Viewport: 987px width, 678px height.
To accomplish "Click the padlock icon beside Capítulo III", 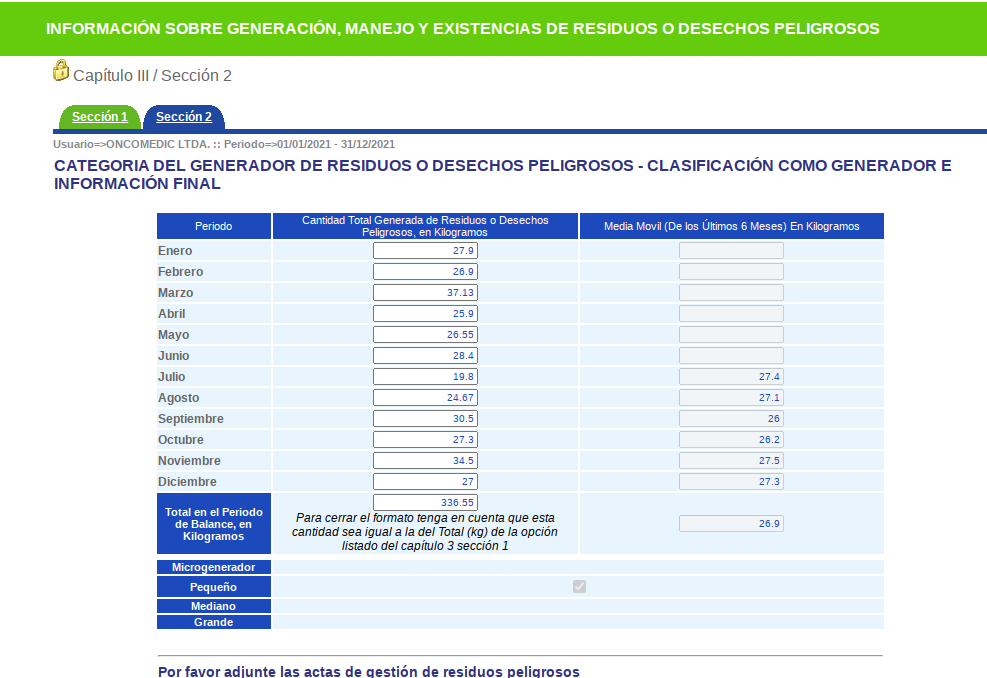I will click(x=61, y=71).
